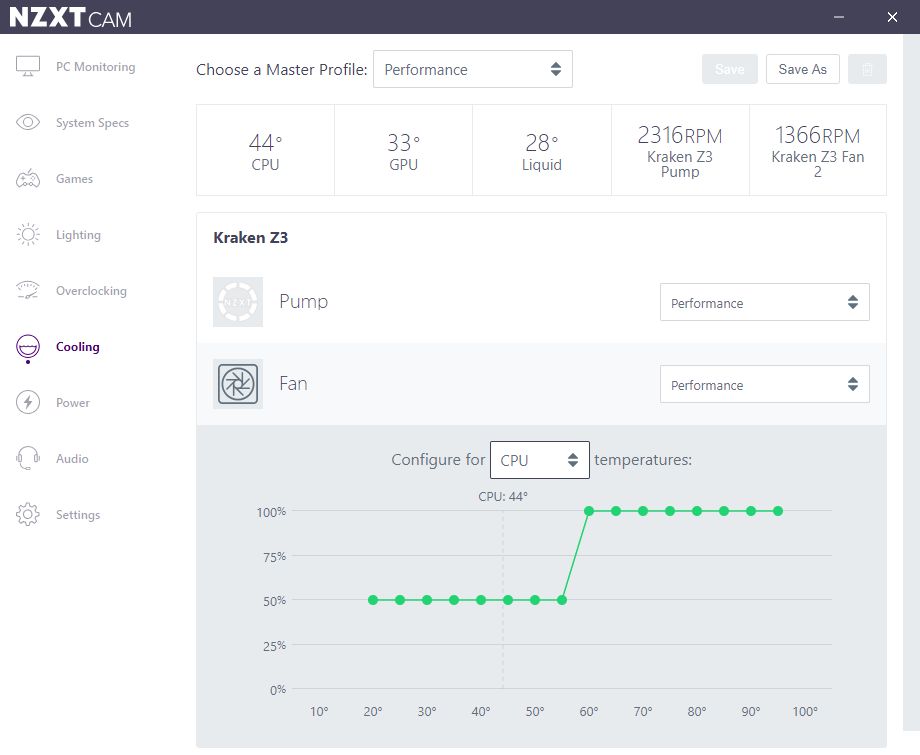920x755 pixels.
Task: Select the fan curve point at 30°
Action: pos(427,600)
